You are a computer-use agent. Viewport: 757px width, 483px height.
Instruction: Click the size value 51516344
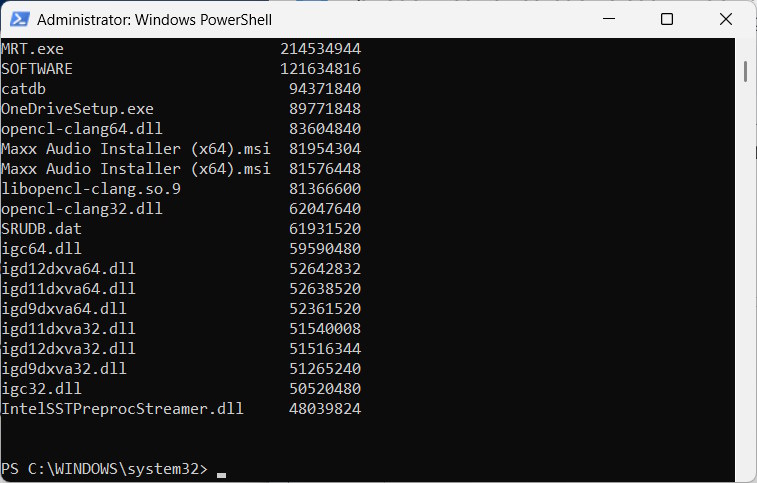(325, 349)
